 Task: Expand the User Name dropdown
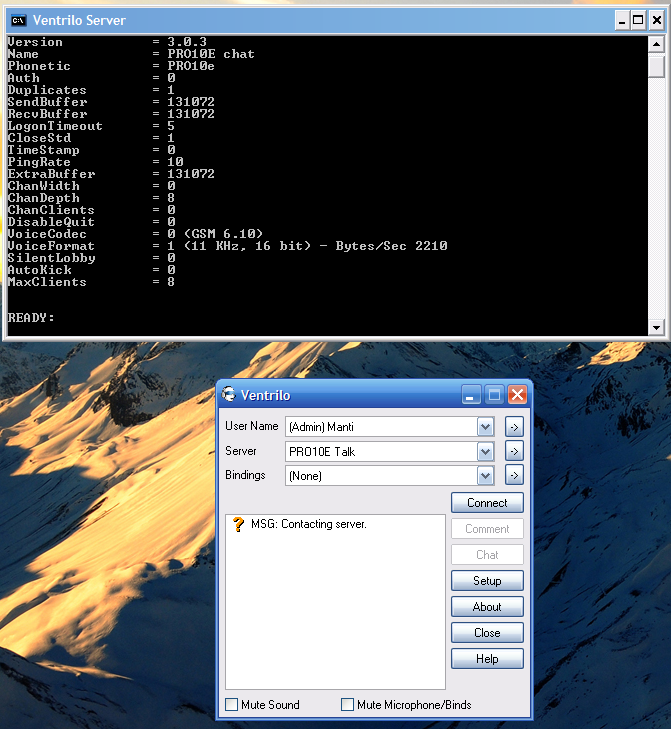click(x=485, y=427)
